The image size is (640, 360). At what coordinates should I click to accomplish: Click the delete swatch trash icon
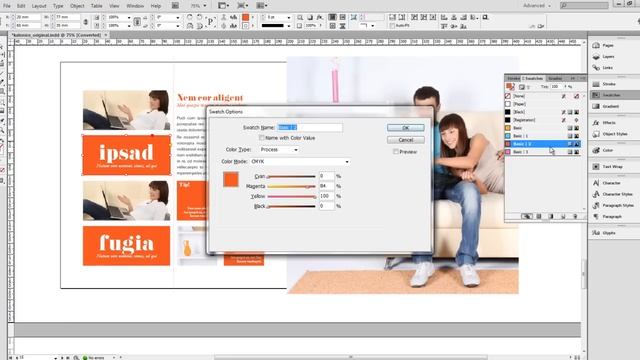coord(575,216)
